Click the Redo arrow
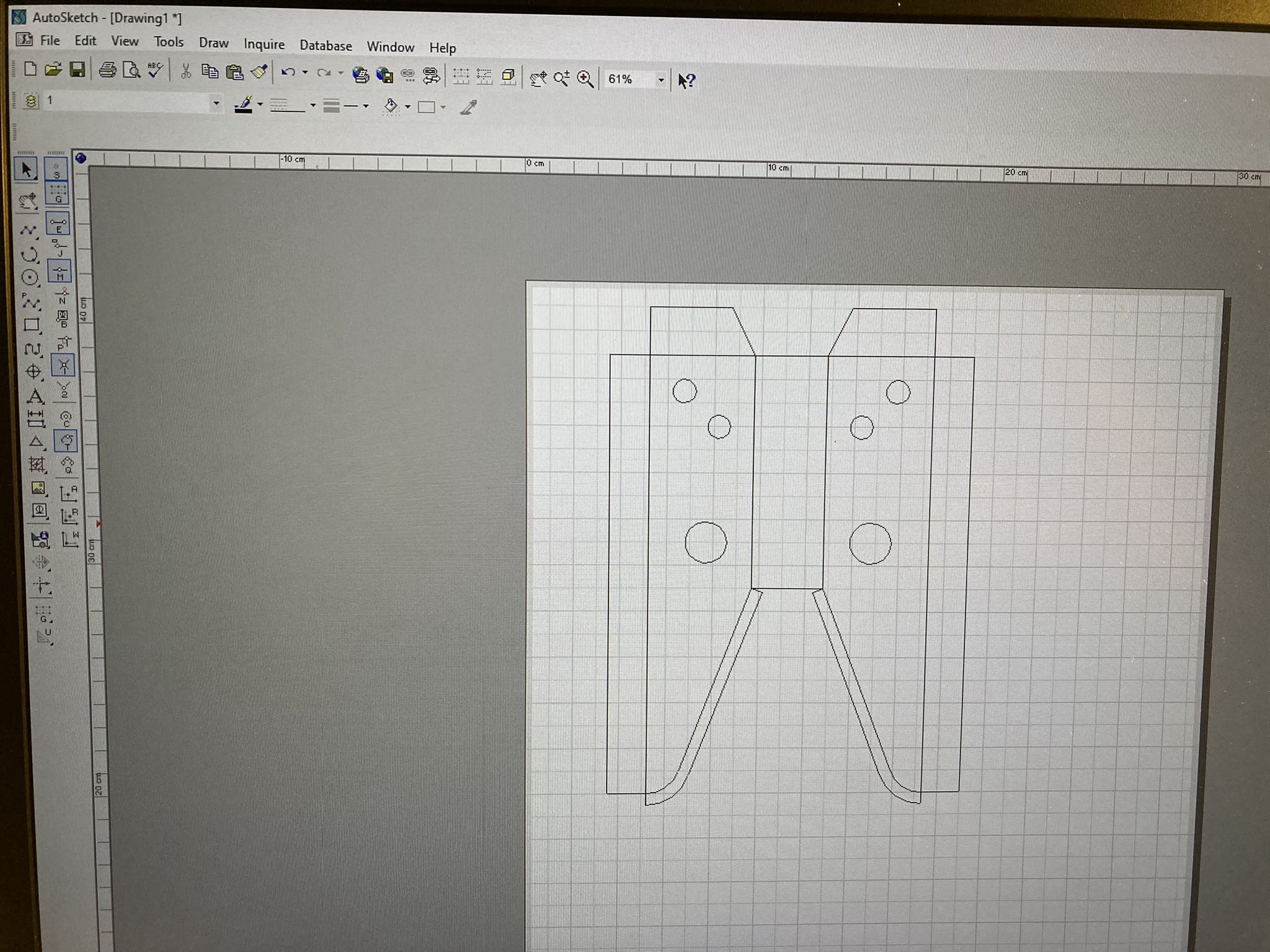The image size is (1270, 952). coord(323,73)
